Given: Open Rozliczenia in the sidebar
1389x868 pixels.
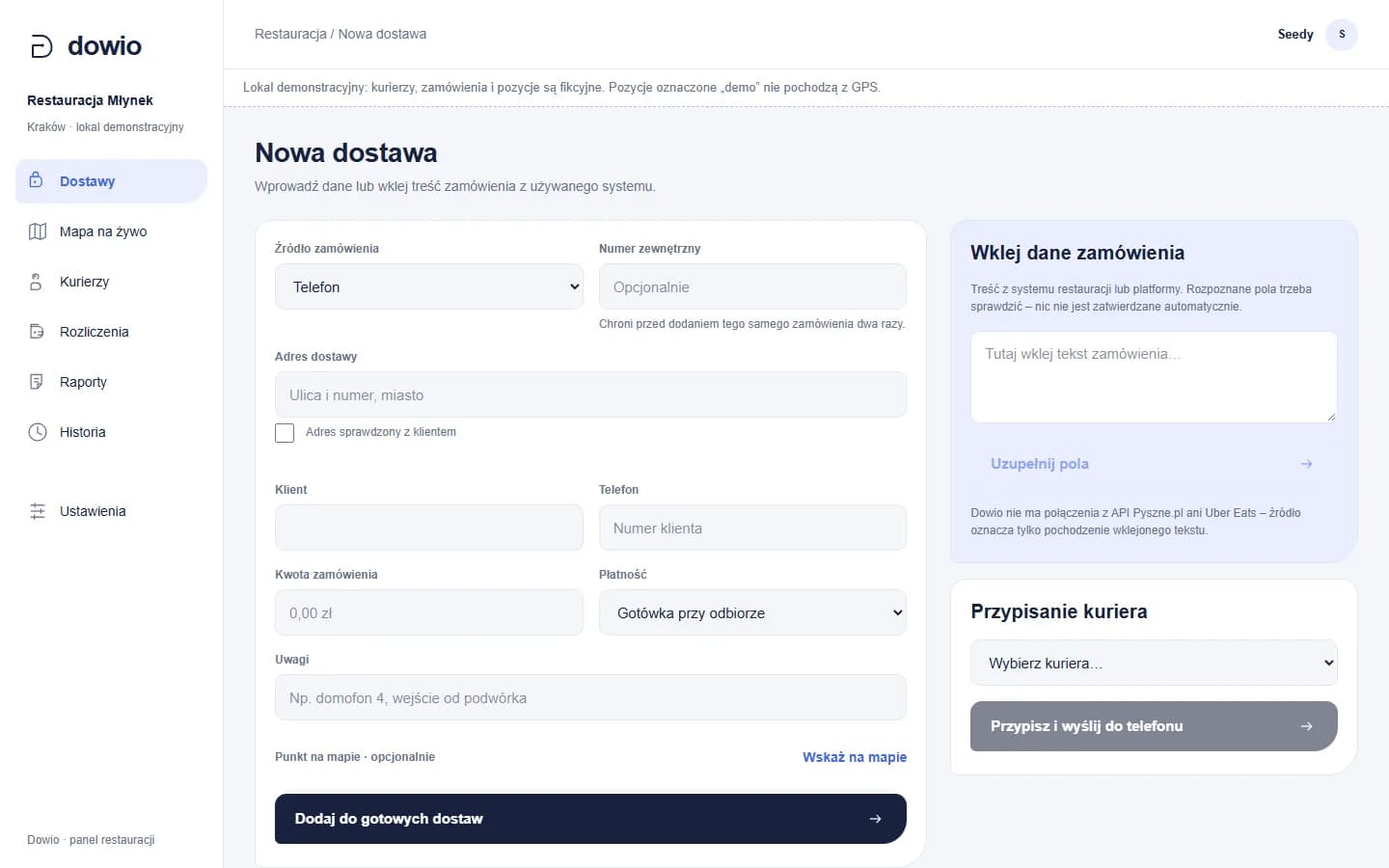Looking at the screenshot, I should (111, 332).
